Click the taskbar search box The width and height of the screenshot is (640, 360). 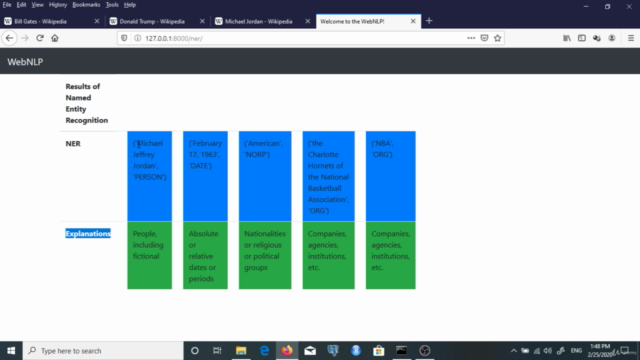(103, 351)
